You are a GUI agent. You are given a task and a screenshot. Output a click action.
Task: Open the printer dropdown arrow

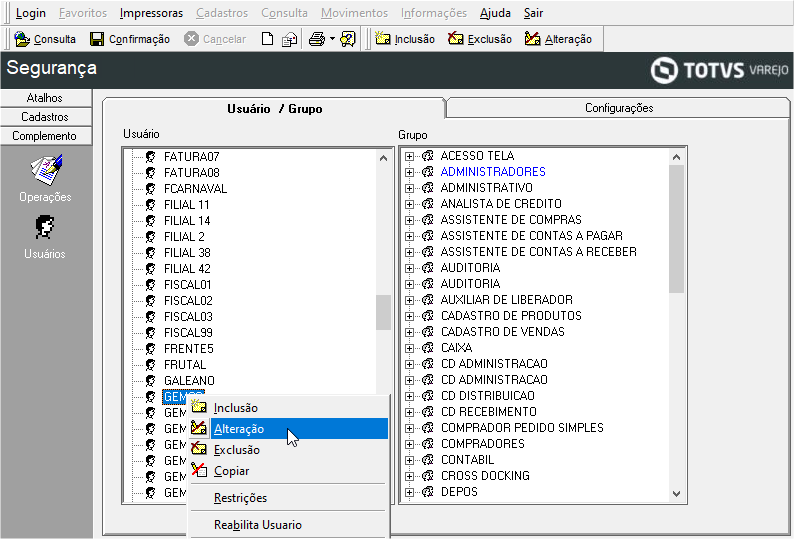[332, 39]
